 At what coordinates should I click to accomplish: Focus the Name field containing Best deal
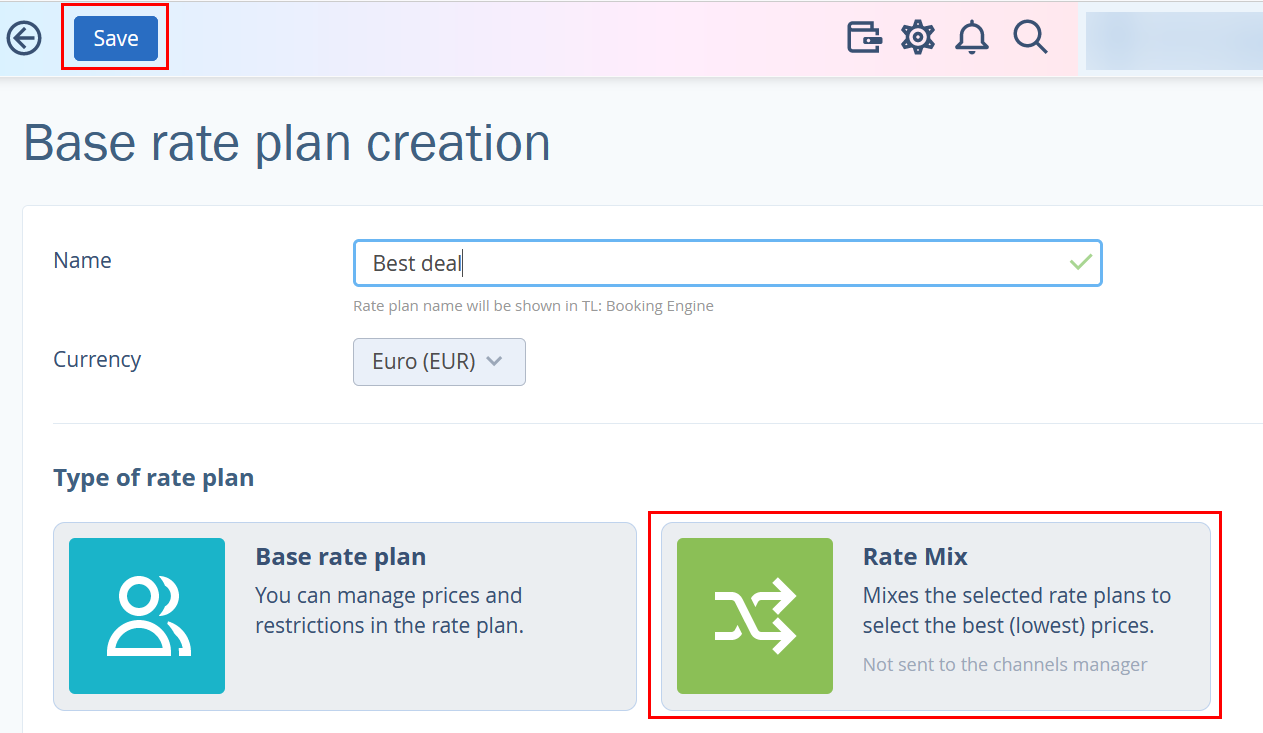728,263
